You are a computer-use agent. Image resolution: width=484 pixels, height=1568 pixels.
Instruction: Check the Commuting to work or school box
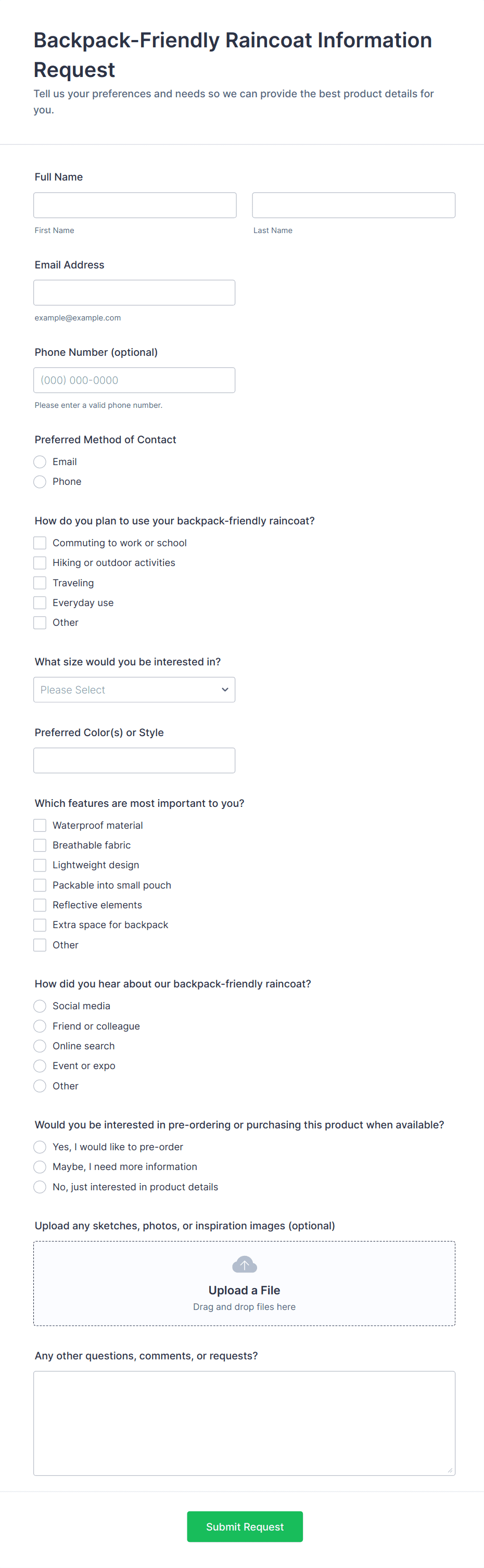[40, 543]
